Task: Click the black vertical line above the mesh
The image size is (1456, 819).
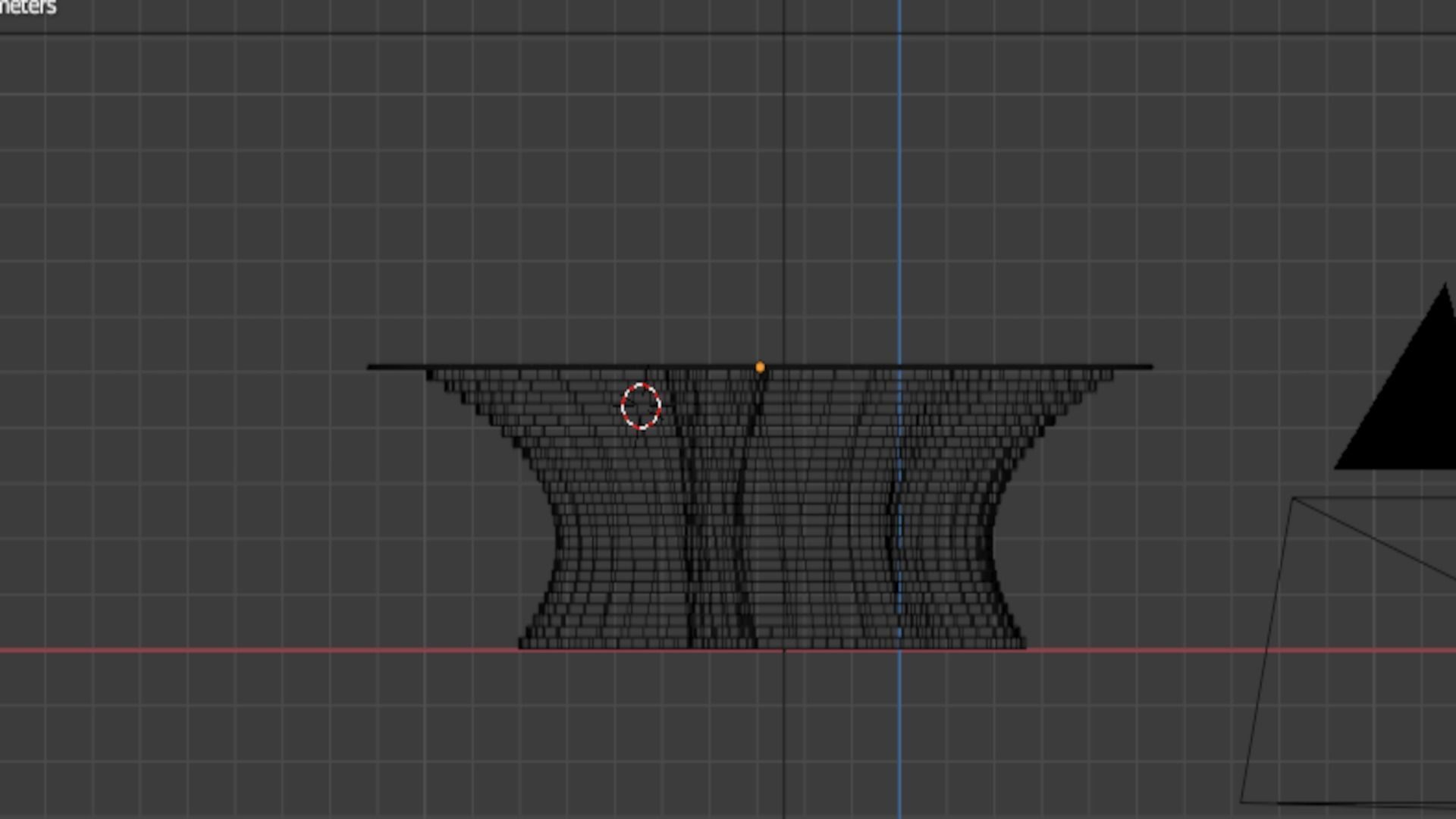Action: pos(783,190)
